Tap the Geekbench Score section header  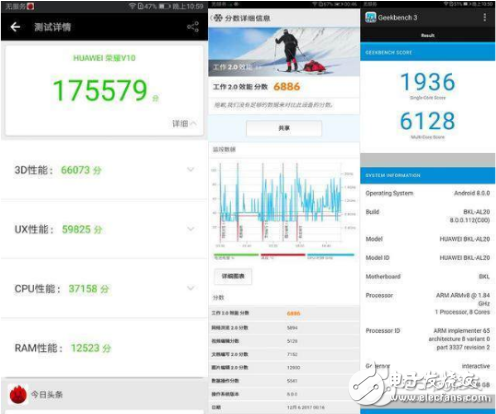428,52
